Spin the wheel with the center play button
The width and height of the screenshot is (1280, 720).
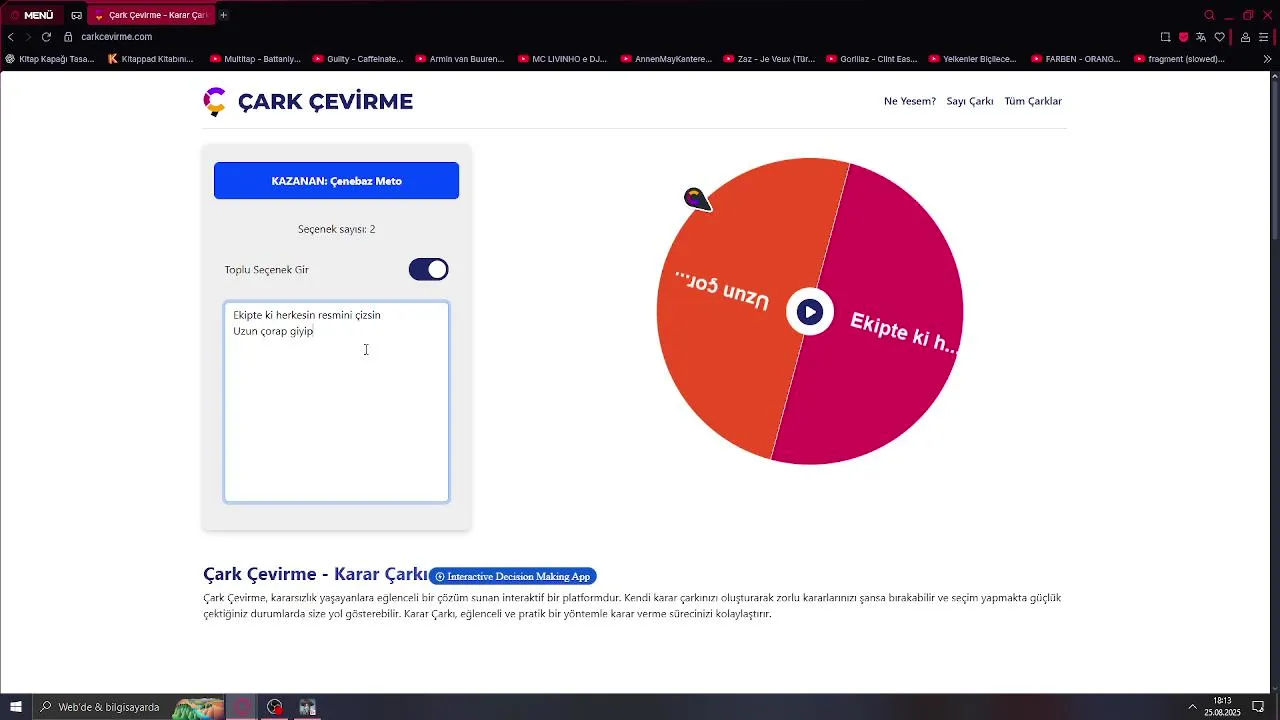point(810,312)
